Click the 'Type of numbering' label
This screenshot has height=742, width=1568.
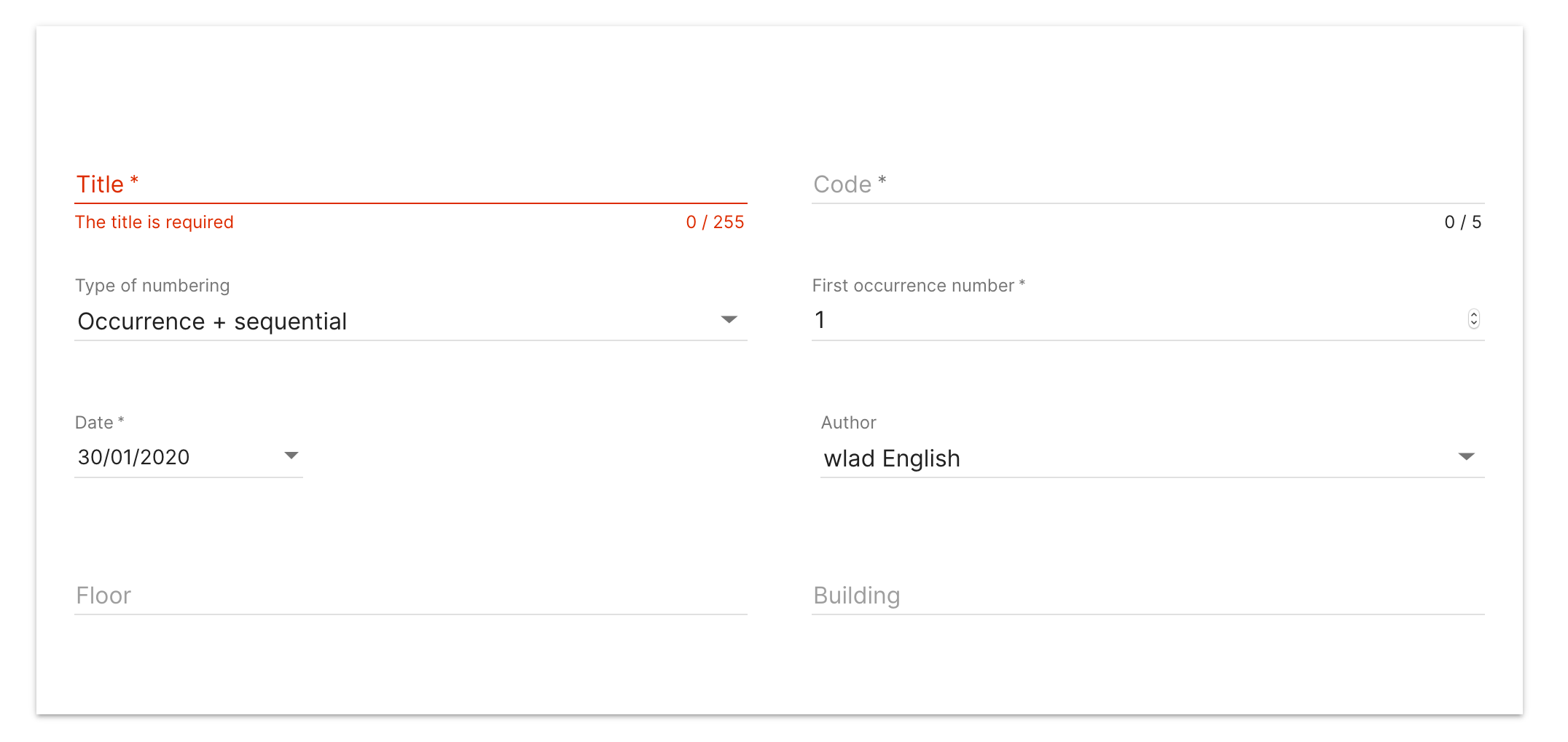point(152,286)
